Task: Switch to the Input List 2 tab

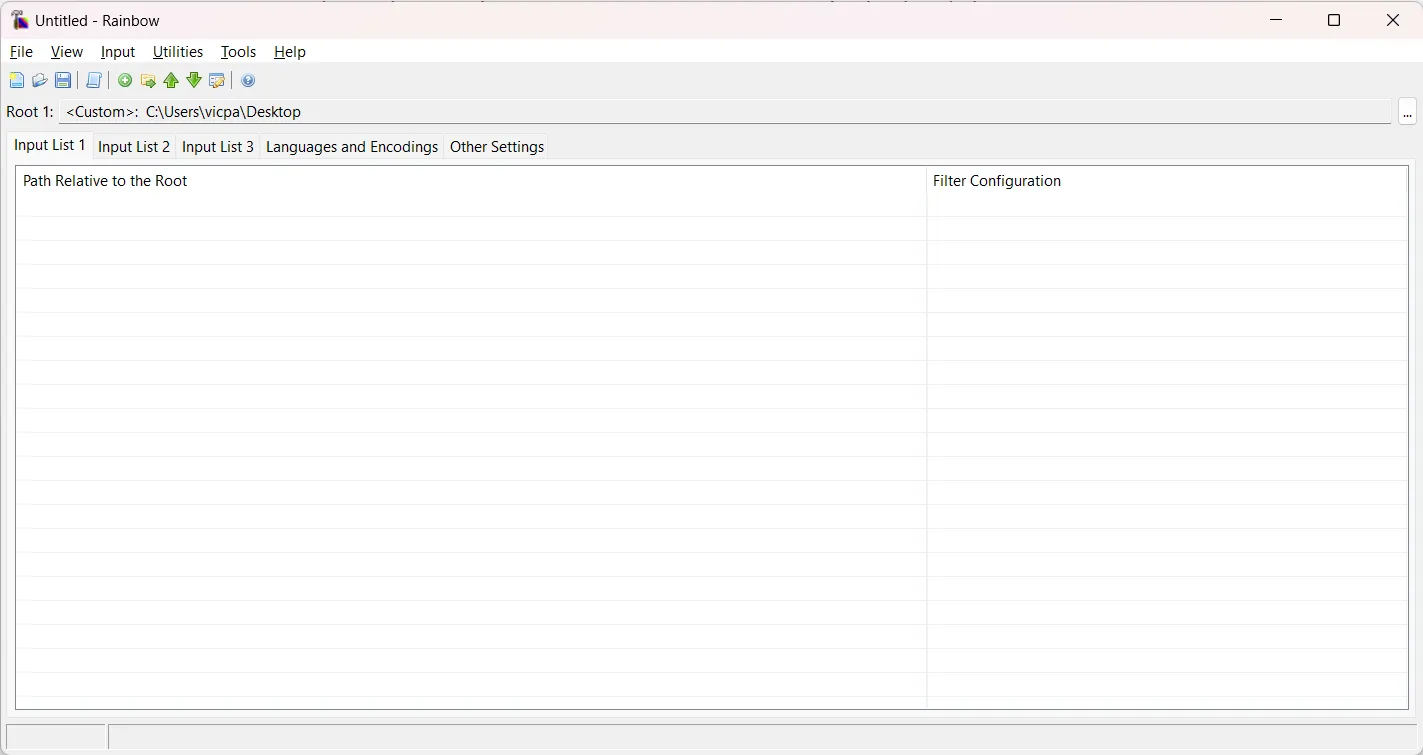Action: point(134,147)
